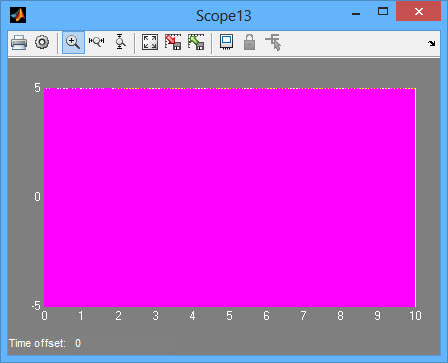Open the window menu via the MATLAB icon

[x=18, y=15]
